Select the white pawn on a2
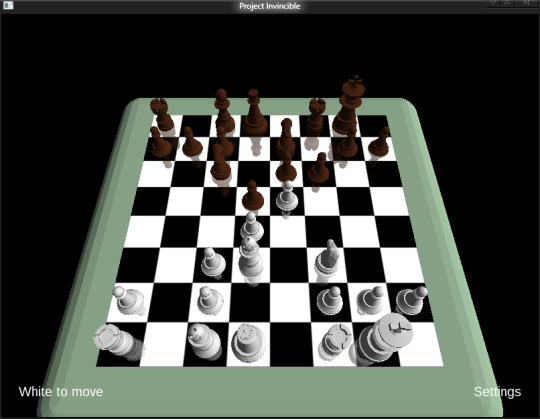 (x=128, y=301)
